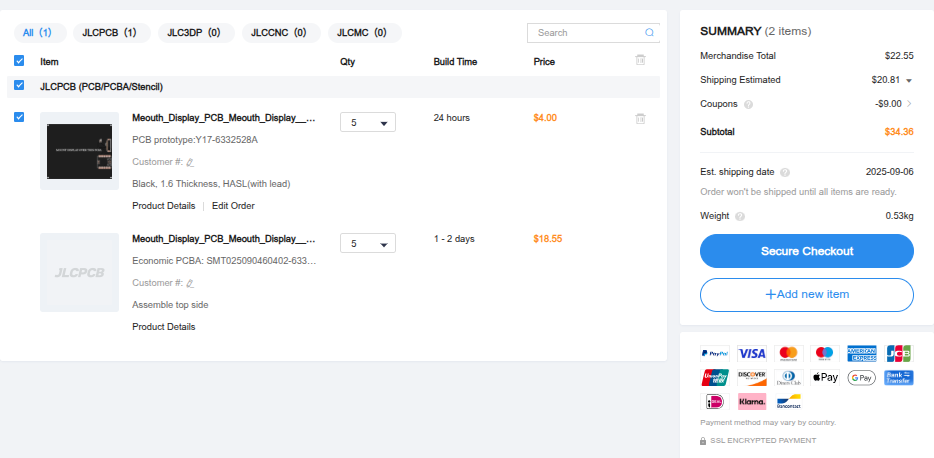
Task: Uncheck the PCB prototype item checkbox
Action: pyautogui.click(x=20, y=118)
